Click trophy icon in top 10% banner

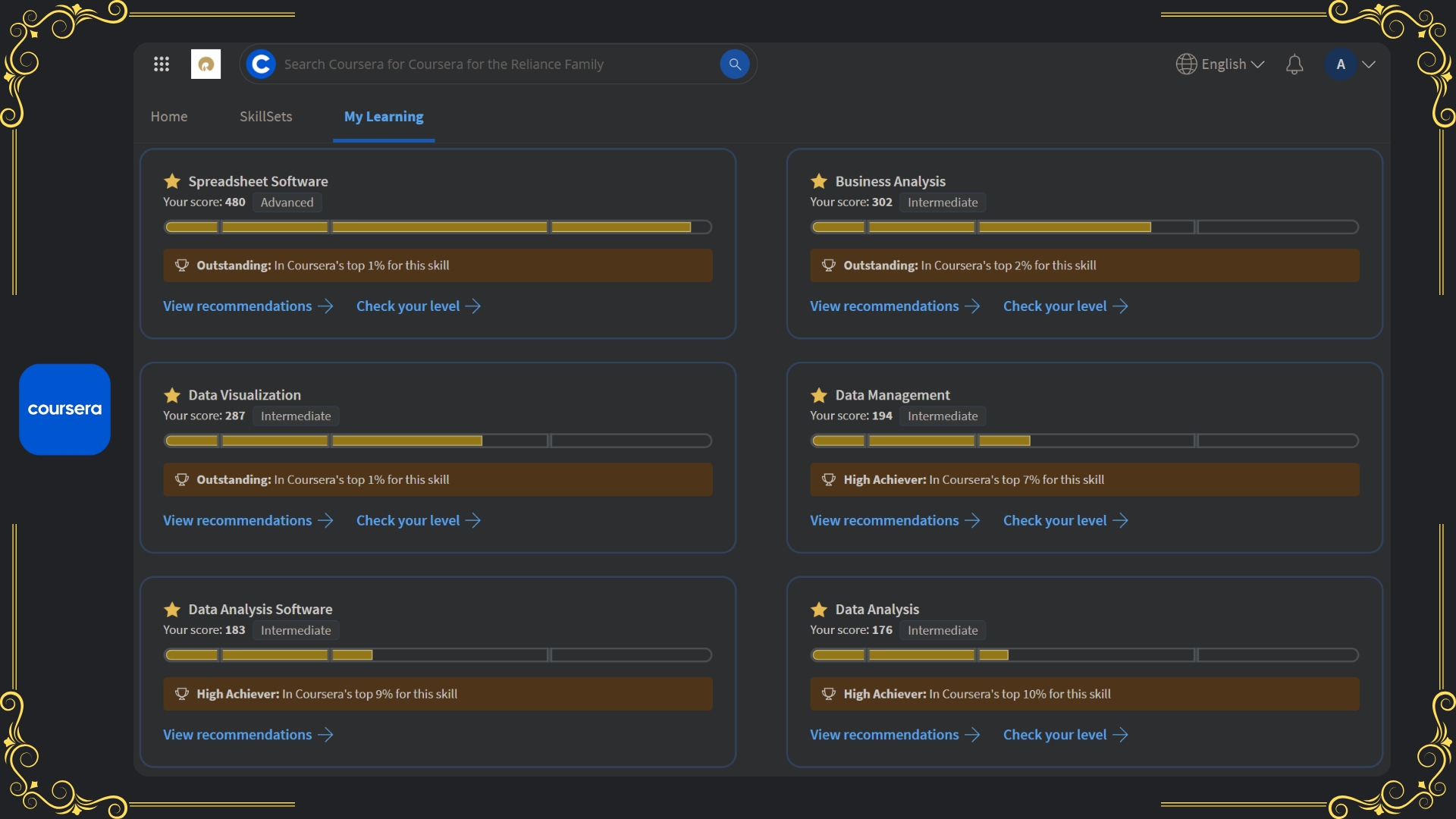coord(829,694)
